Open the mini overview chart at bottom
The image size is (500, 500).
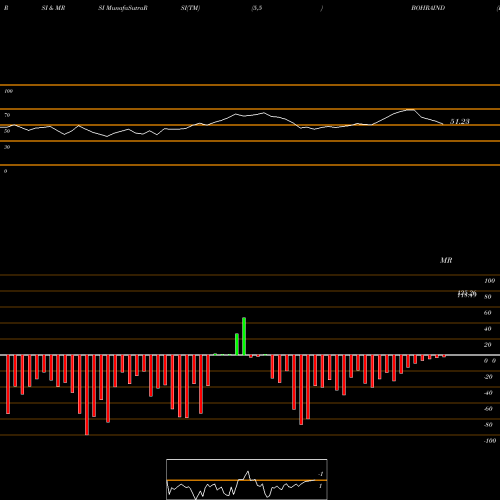pyautogui.click(x=247, y=479)
